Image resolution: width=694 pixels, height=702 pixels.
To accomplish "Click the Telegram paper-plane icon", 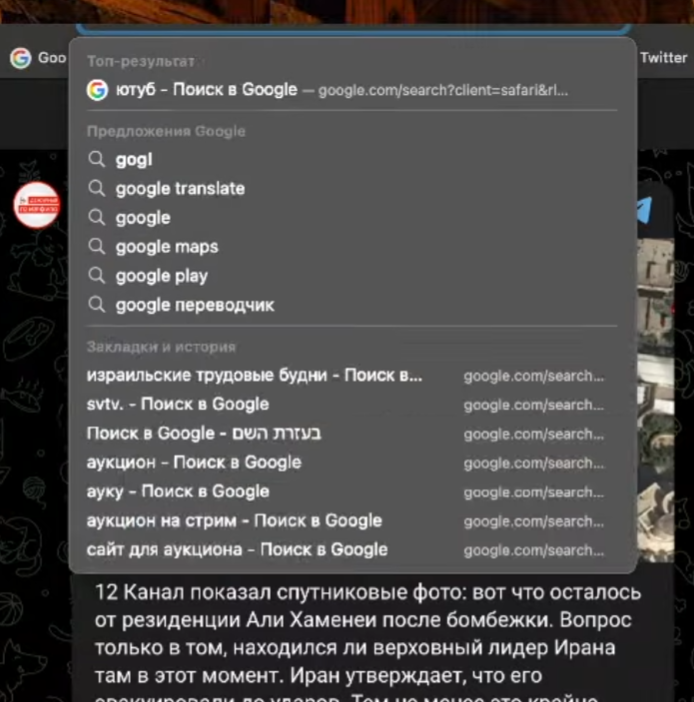I will point(644,210).
